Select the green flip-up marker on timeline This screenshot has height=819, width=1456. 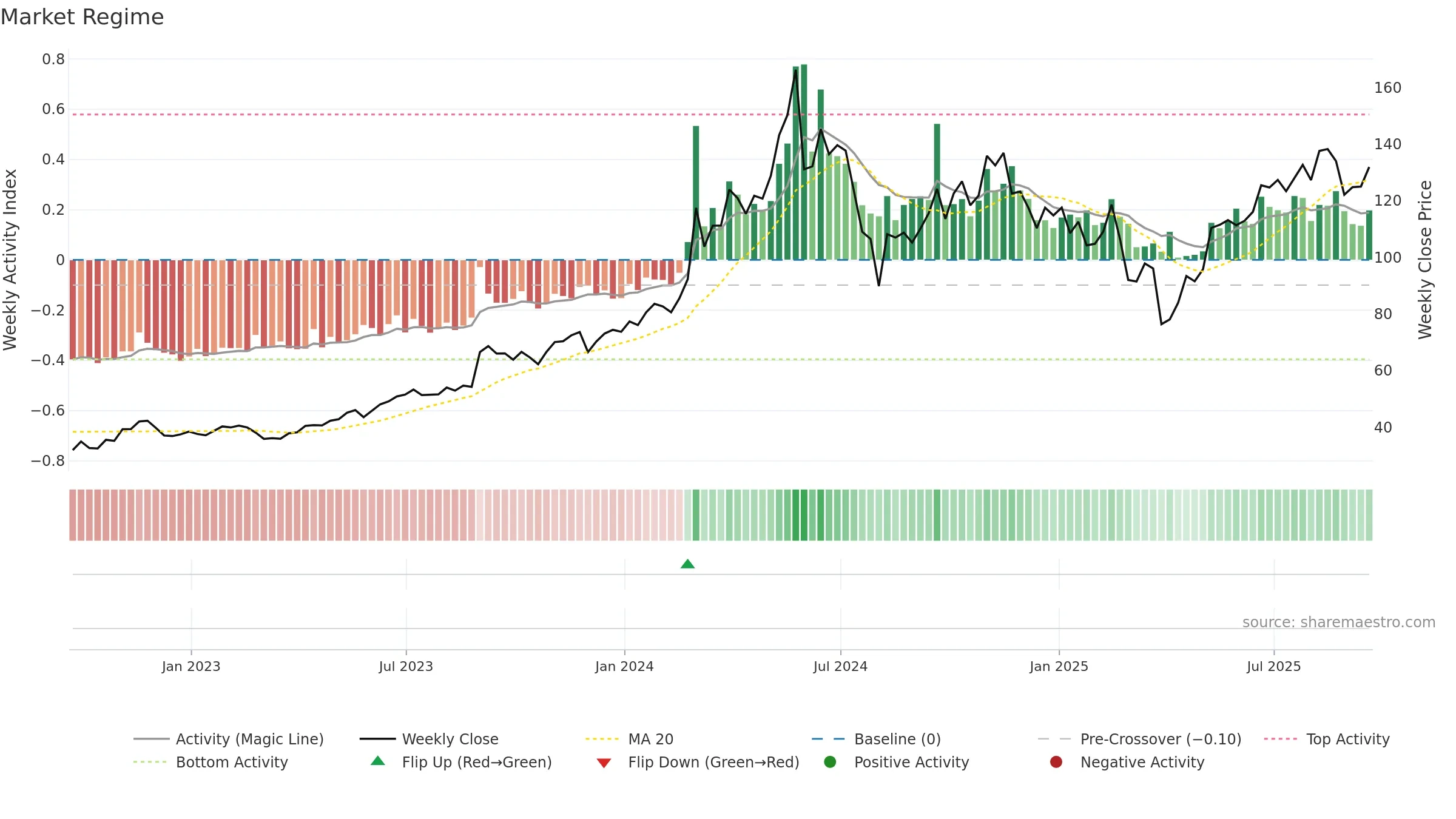click(687, 564)
